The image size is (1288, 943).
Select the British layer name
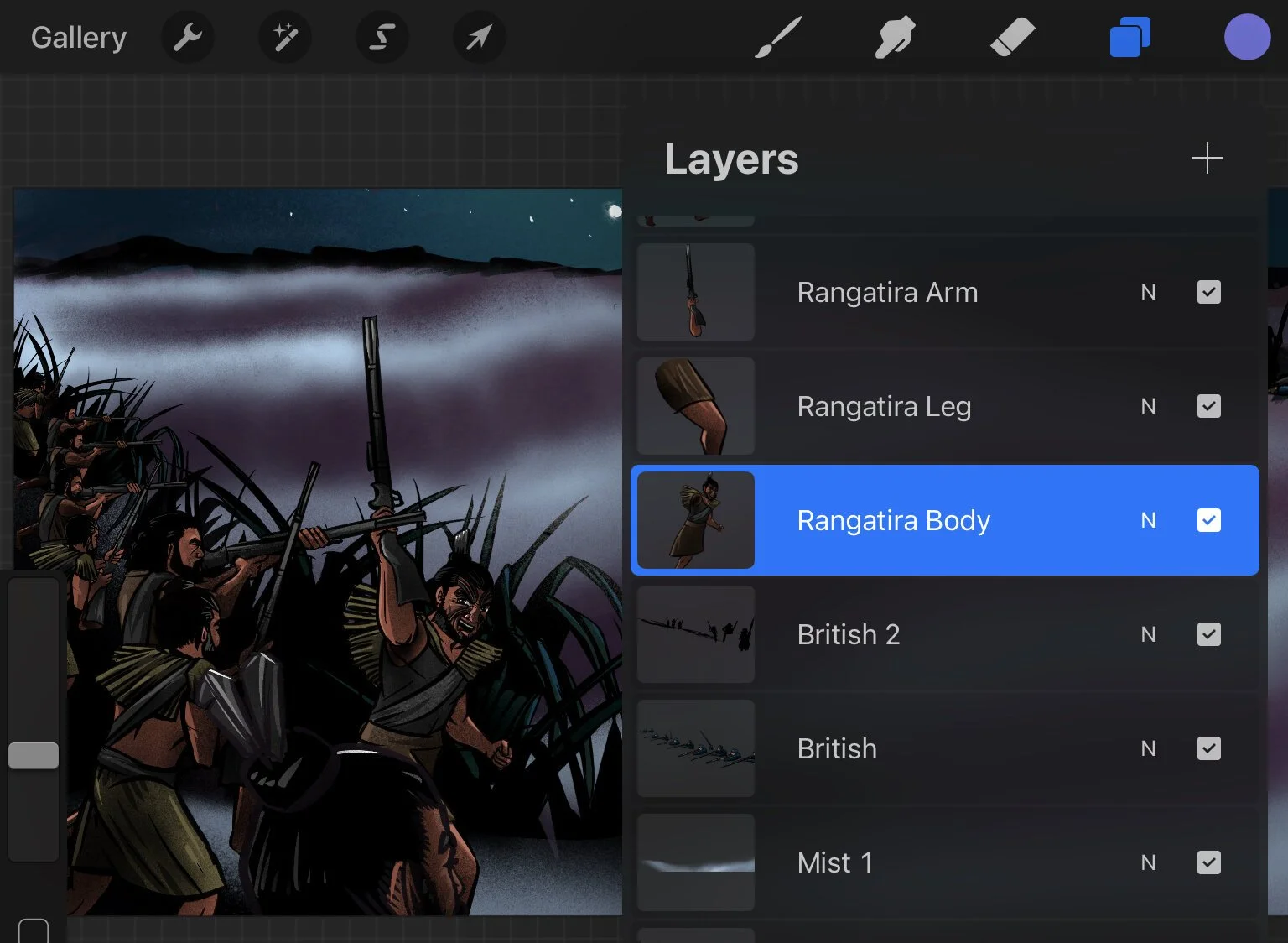[837, 749]
